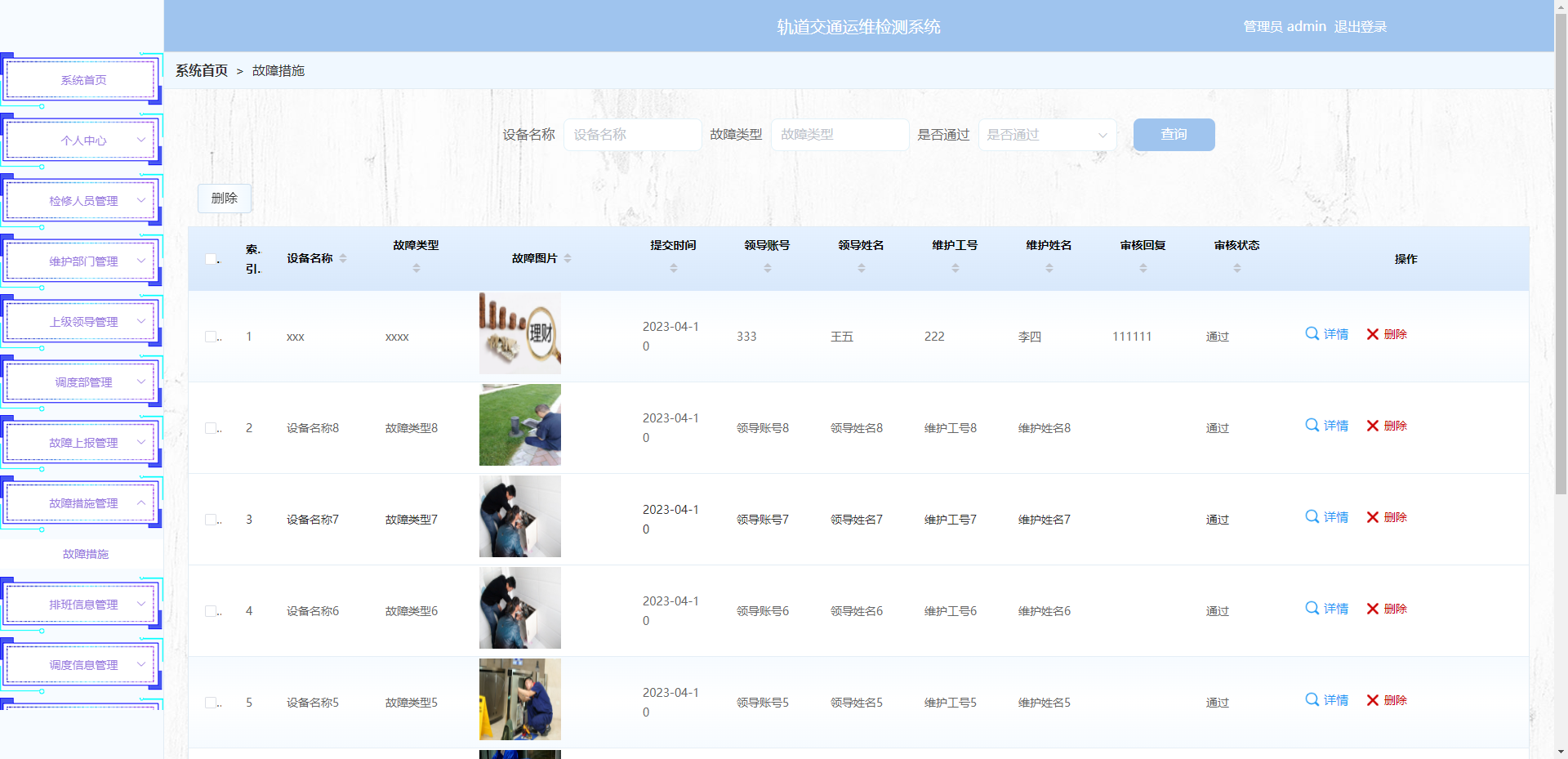Screen dimensions: 1568x759
Task: Open details via magnifier icon in row 3
Action: click(1312, 517)
